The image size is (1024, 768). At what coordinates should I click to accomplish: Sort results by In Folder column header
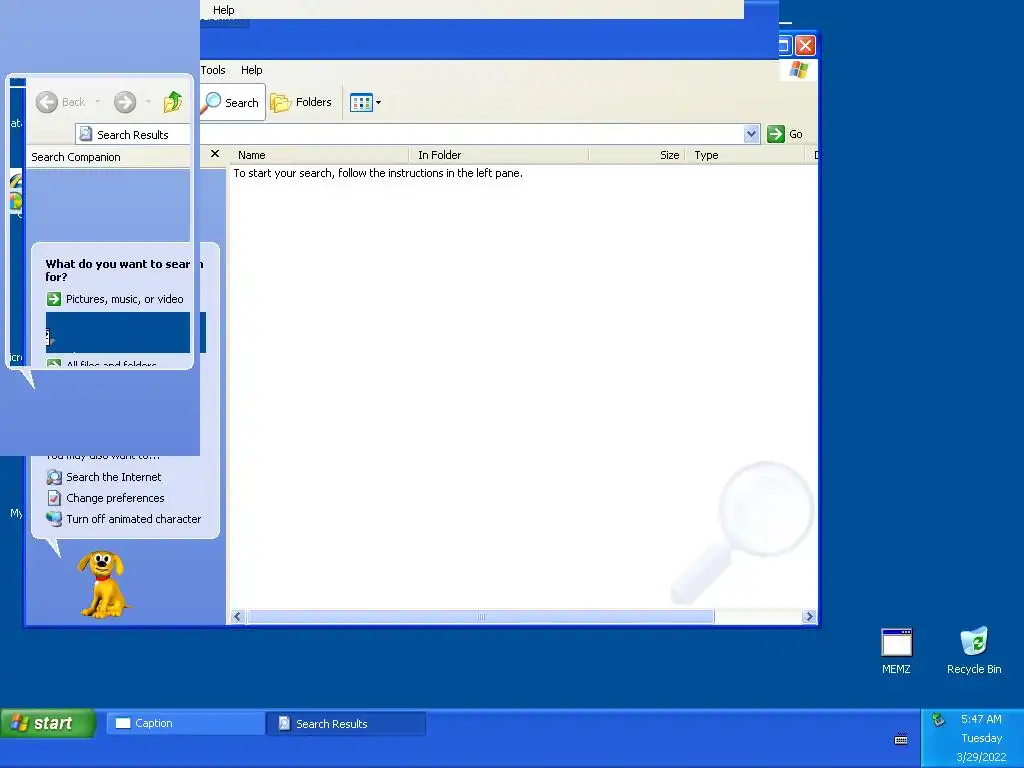tap(499, 155)
